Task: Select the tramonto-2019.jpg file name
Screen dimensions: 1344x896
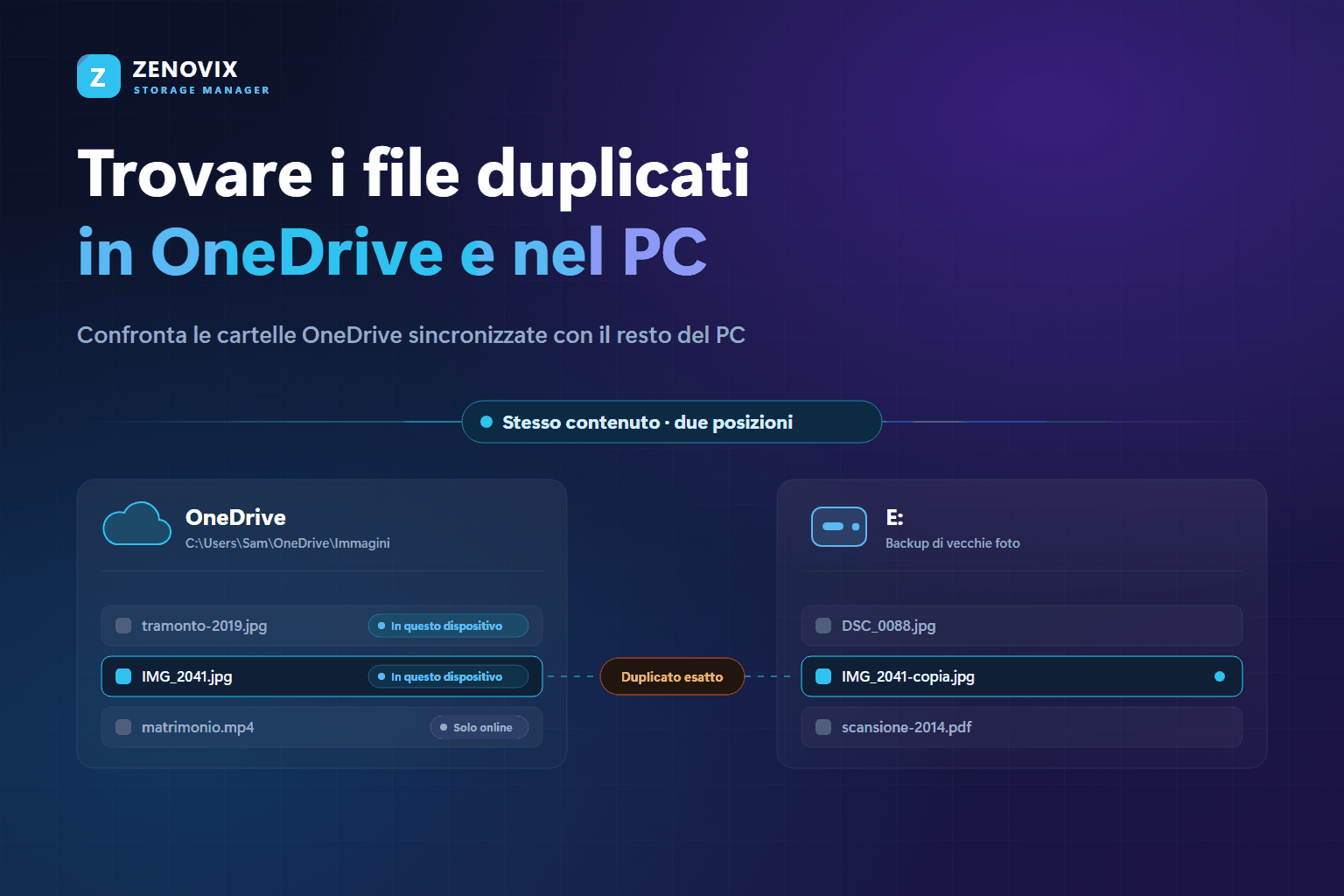Action: coord(204,626)
